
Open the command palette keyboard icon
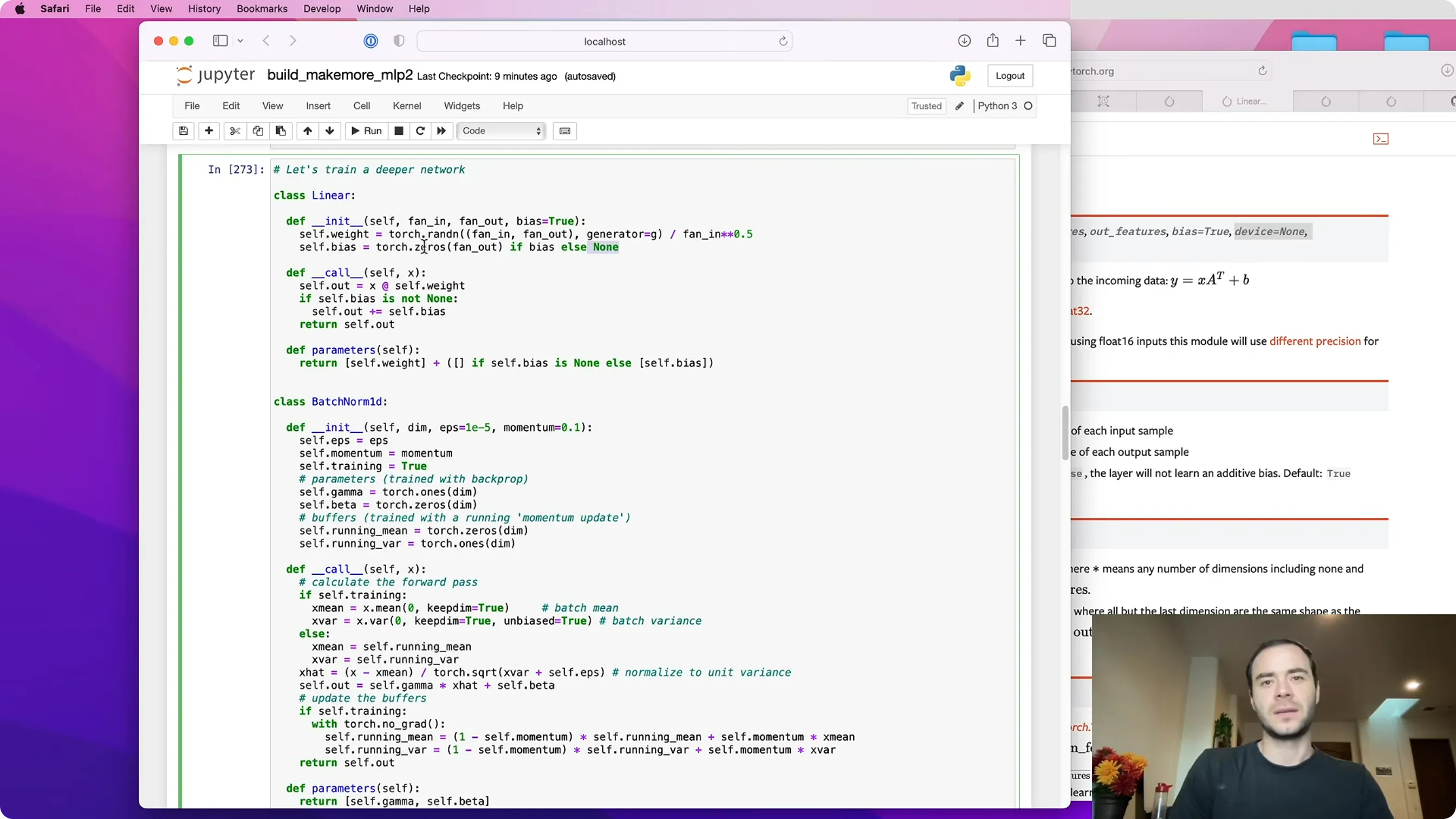pyautogui.click(x=564, y=131)
